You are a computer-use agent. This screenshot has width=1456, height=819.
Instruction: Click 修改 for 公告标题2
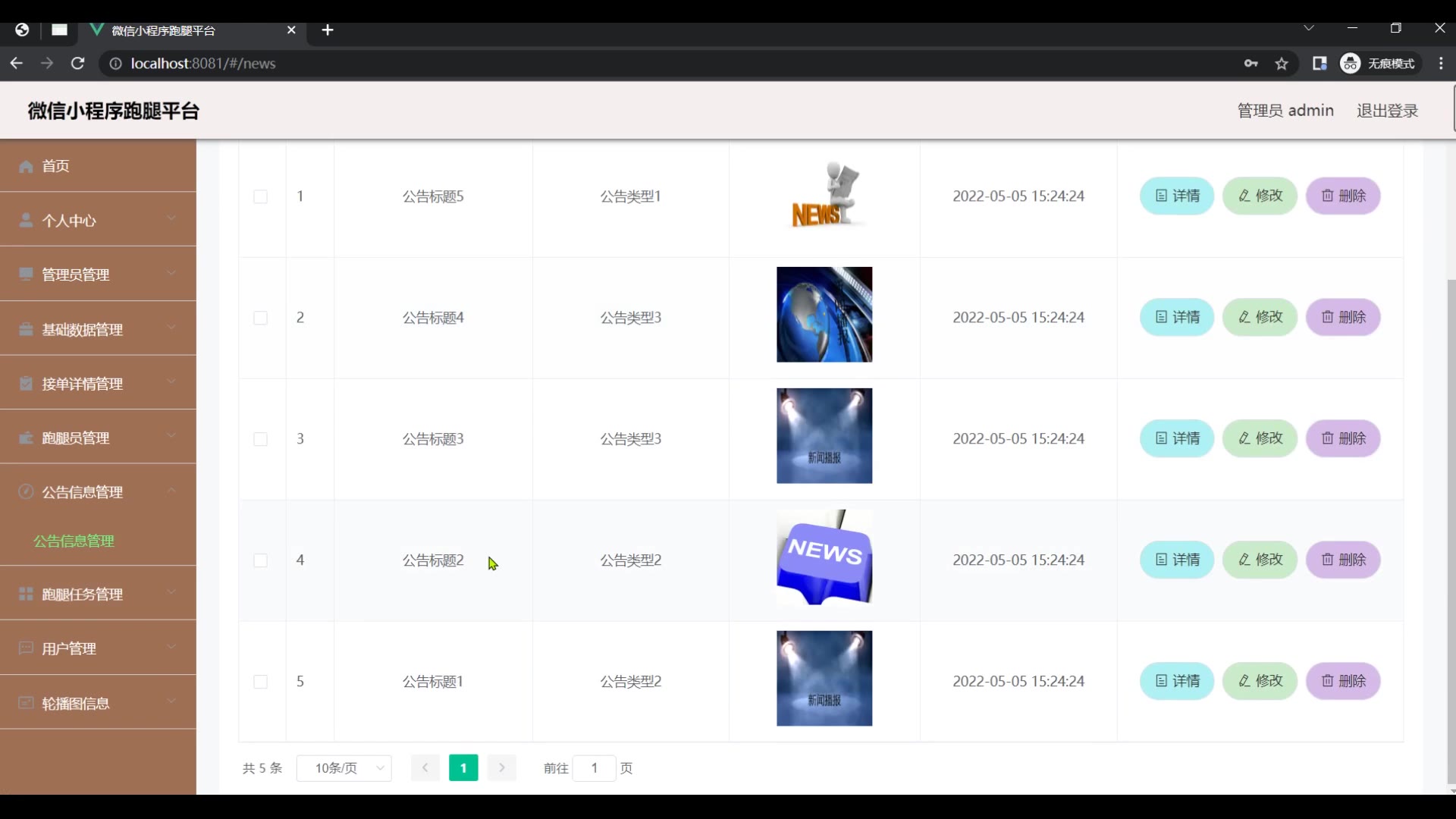pyautogui.click(x=1260, y=560)
